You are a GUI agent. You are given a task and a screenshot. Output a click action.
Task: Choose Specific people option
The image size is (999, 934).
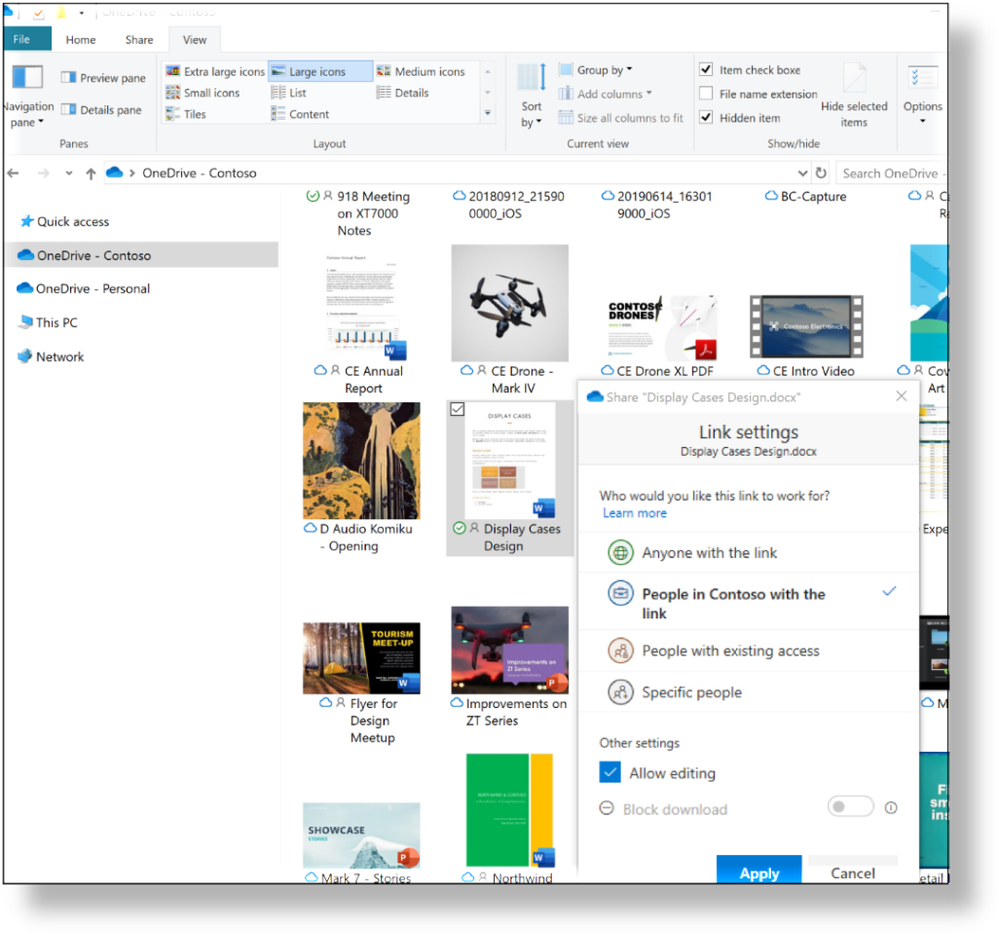pos(749,692)
